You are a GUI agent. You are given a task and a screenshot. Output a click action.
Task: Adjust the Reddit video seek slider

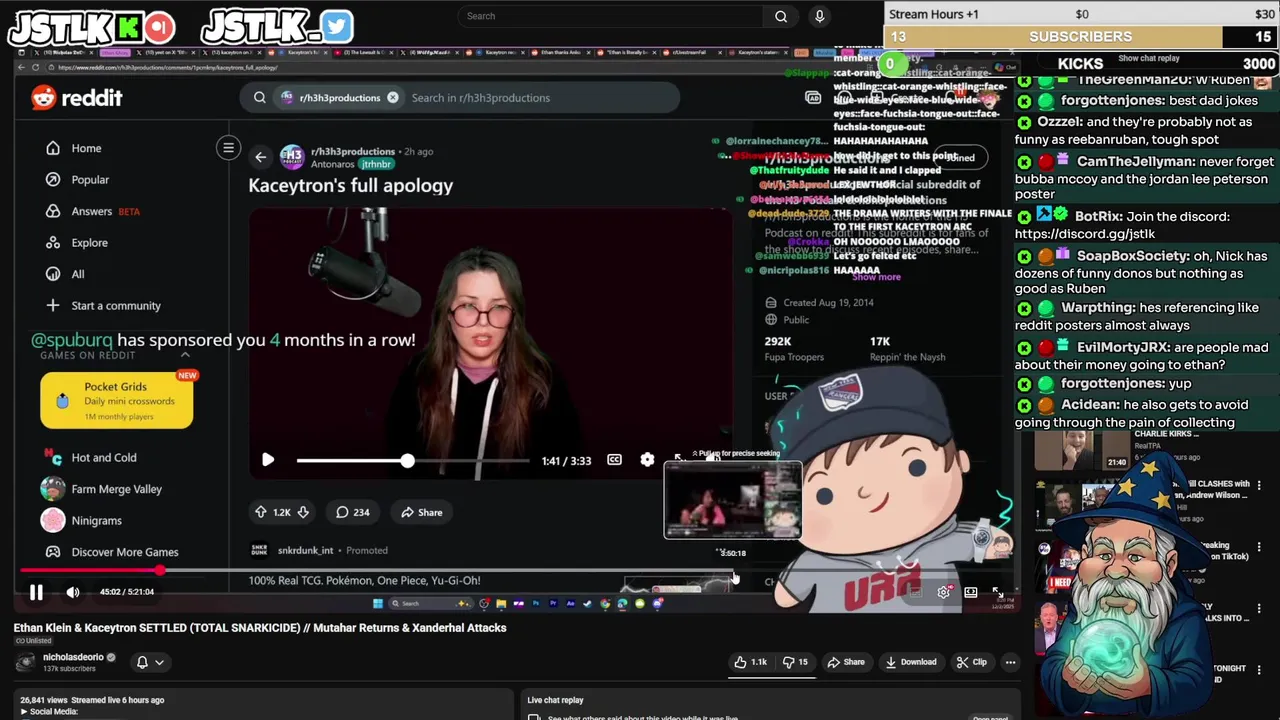point(413,460)
